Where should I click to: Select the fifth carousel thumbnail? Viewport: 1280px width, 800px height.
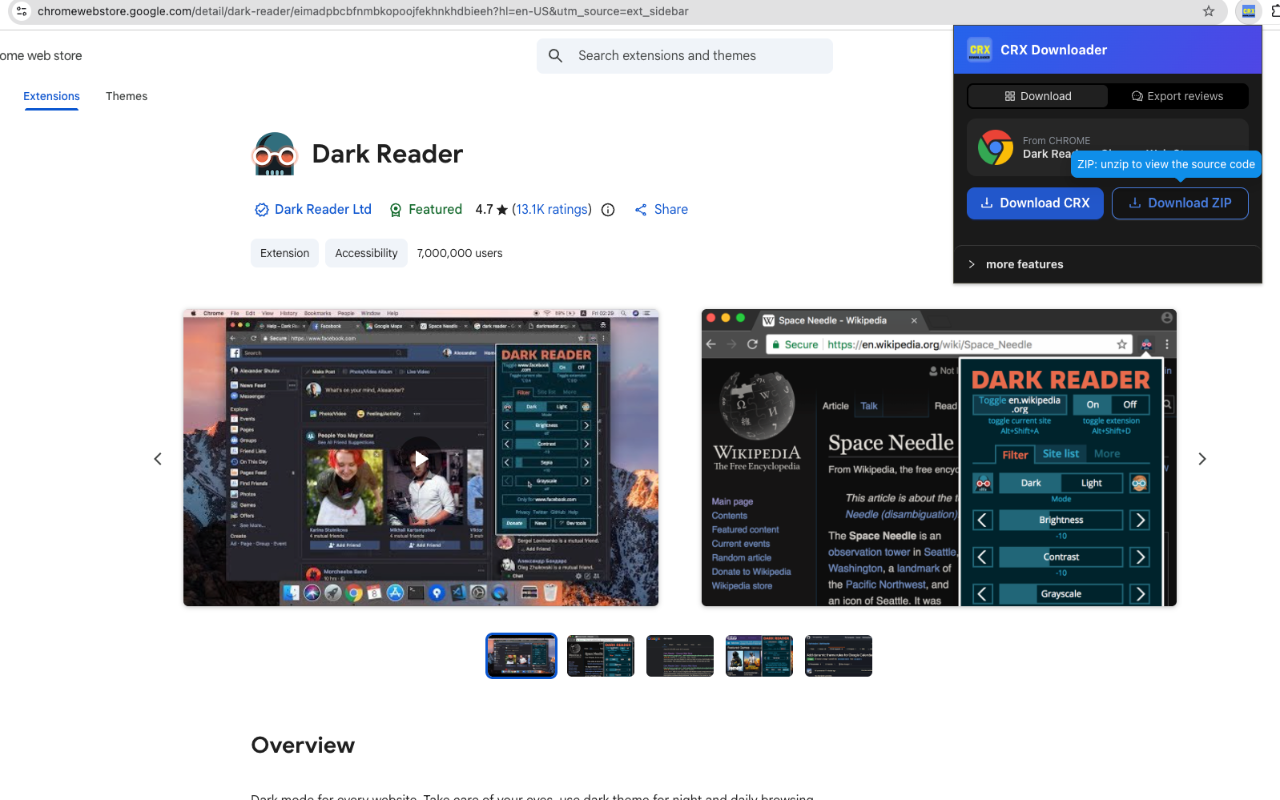[x=839, y=656]
